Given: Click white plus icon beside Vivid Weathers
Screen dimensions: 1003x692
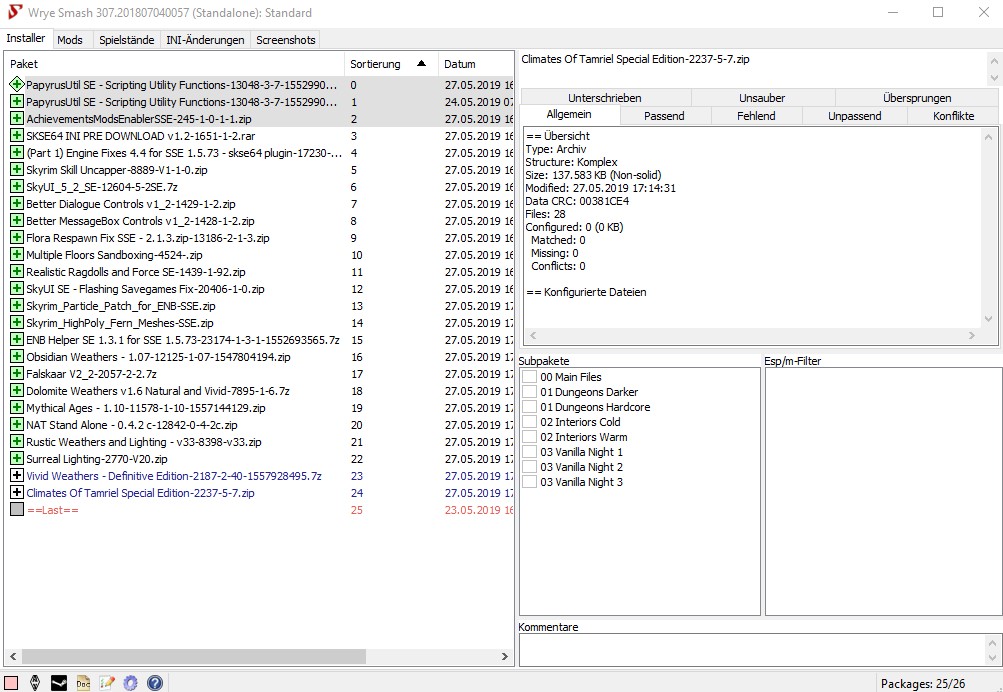Looking at the screenshot, I should click(17, 475).
